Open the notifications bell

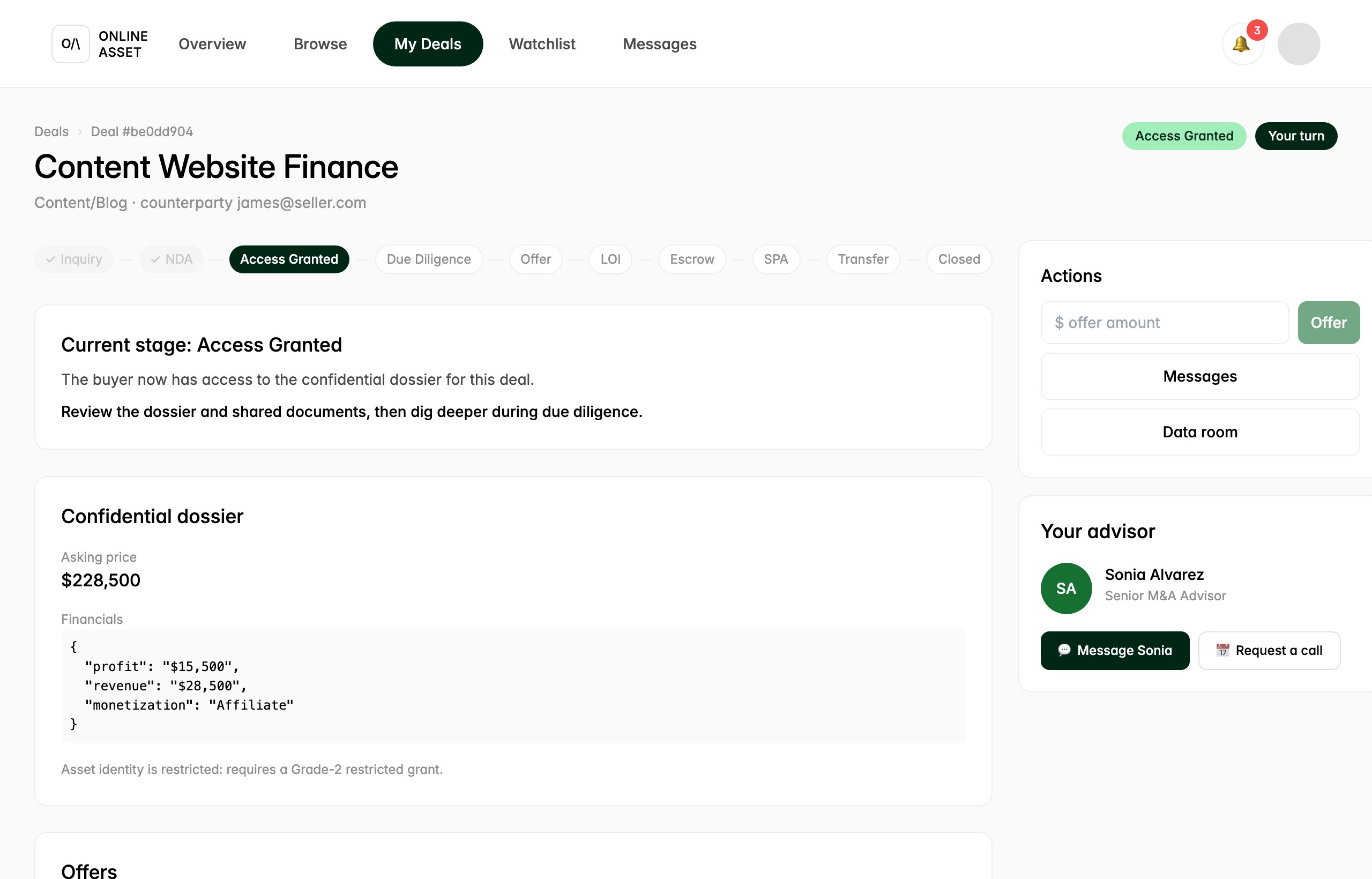tap(1242, 44)
